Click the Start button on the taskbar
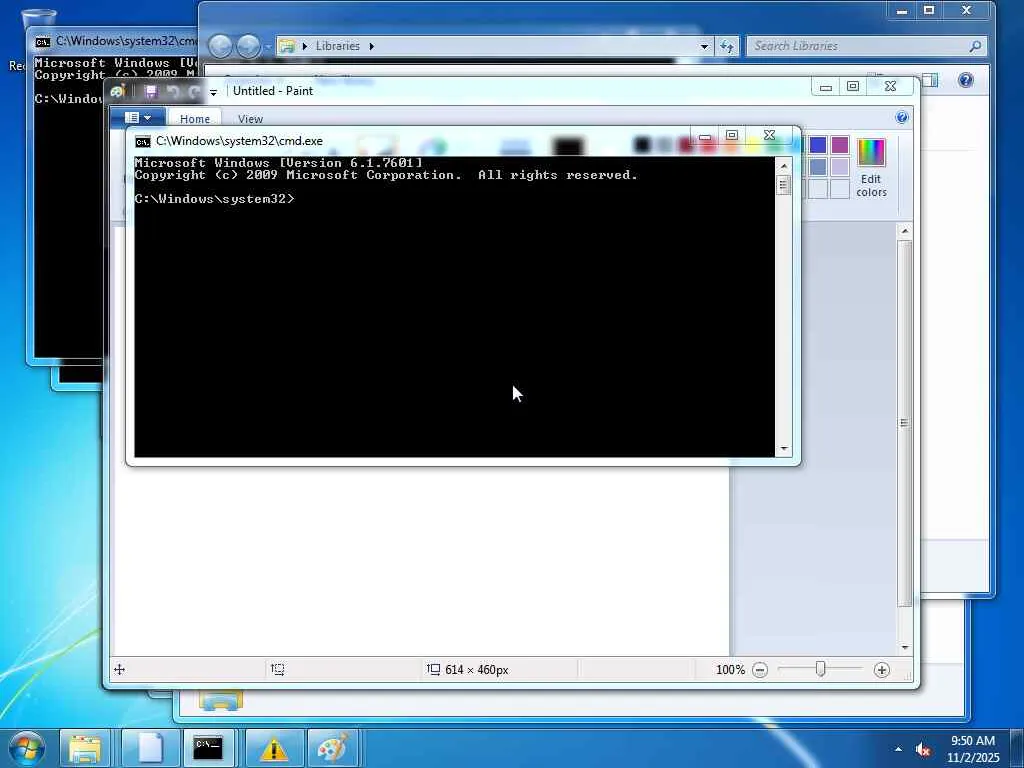The image size is (1024, 768). [27, 748]
